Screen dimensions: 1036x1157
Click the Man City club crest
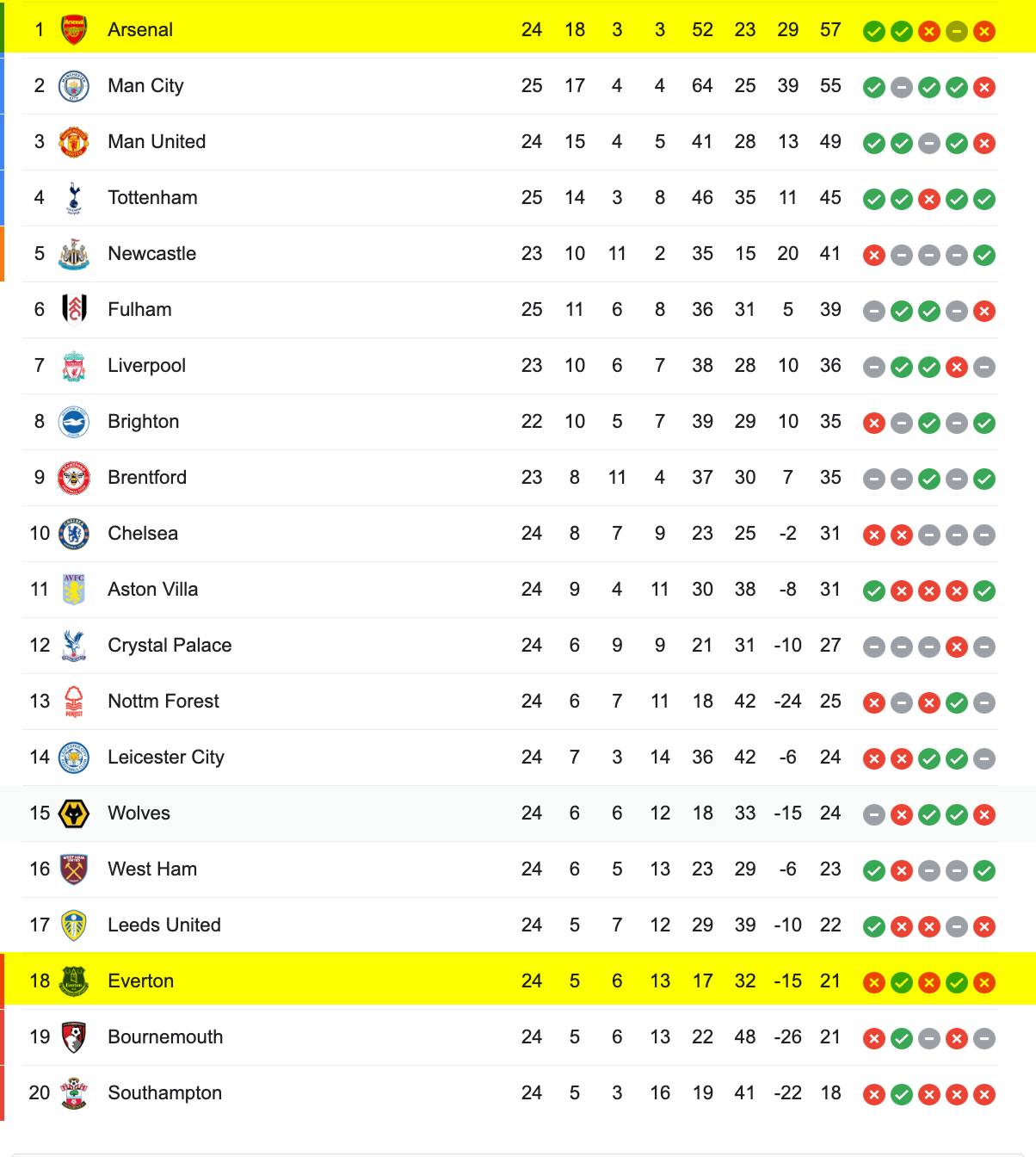pos(74,86)
